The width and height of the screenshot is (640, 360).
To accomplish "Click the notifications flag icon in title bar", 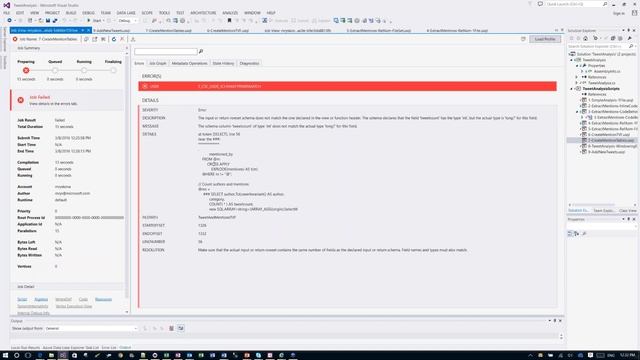I will coord(530,4).
